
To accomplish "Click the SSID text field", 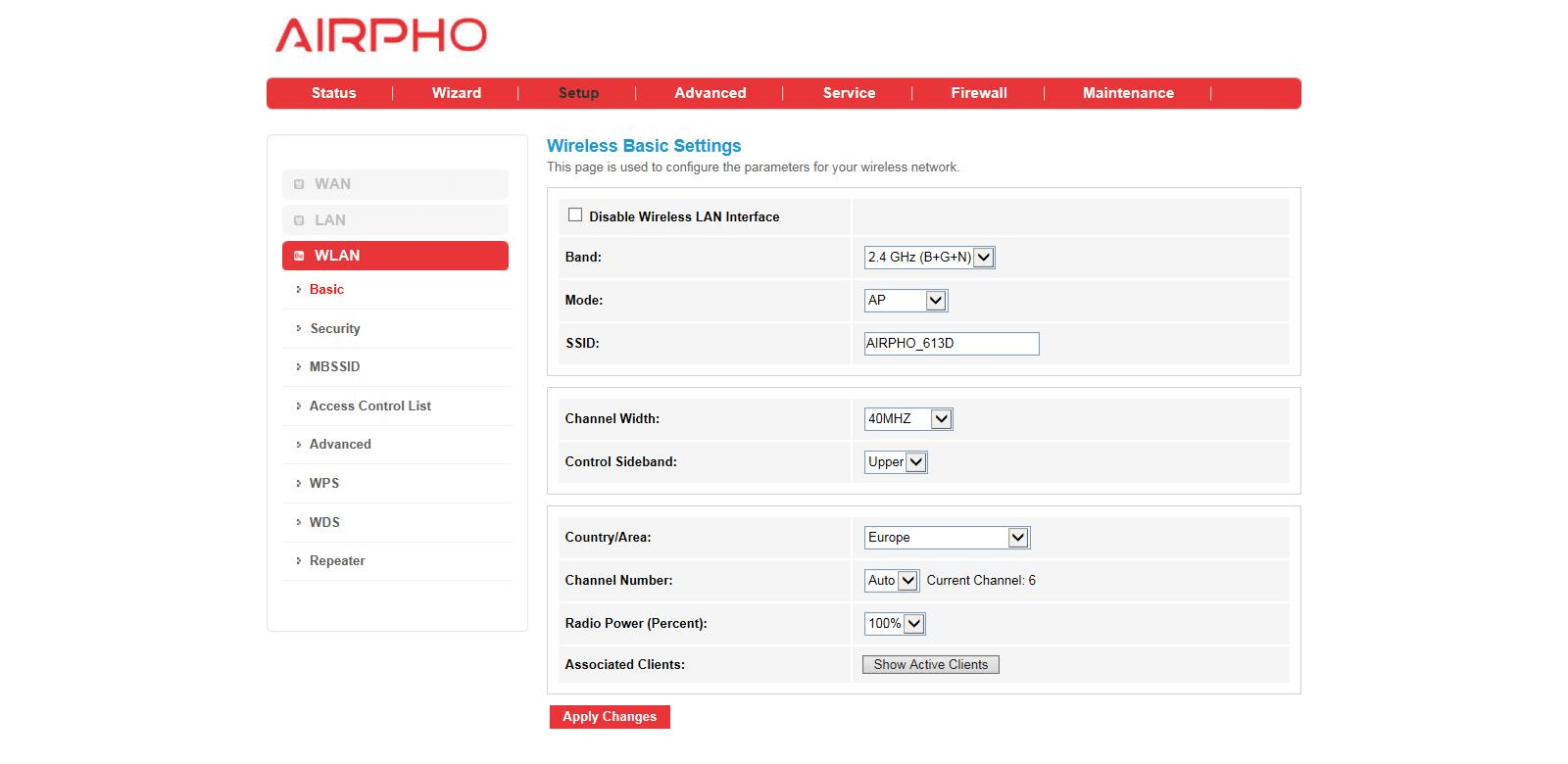I will tap(951, 344).
